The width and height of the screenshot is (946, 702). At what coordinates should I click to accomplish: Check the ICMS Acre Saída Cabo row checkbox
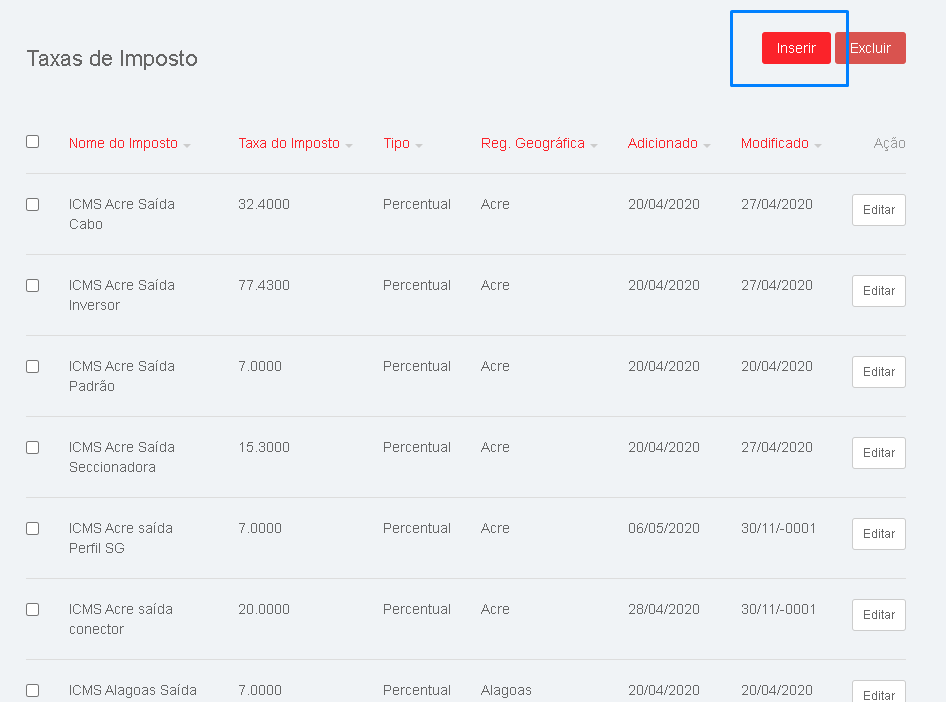click(x=33, y=204)
